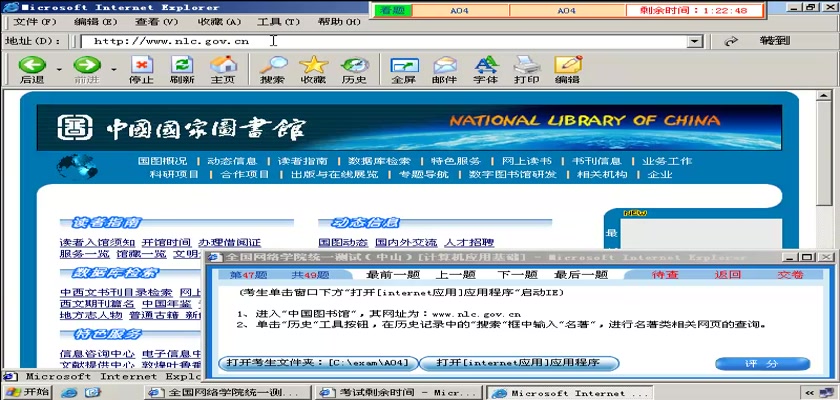Click the page scrollbar up arrow
This screenshot has width=840, height=400.
click(823, 96)
